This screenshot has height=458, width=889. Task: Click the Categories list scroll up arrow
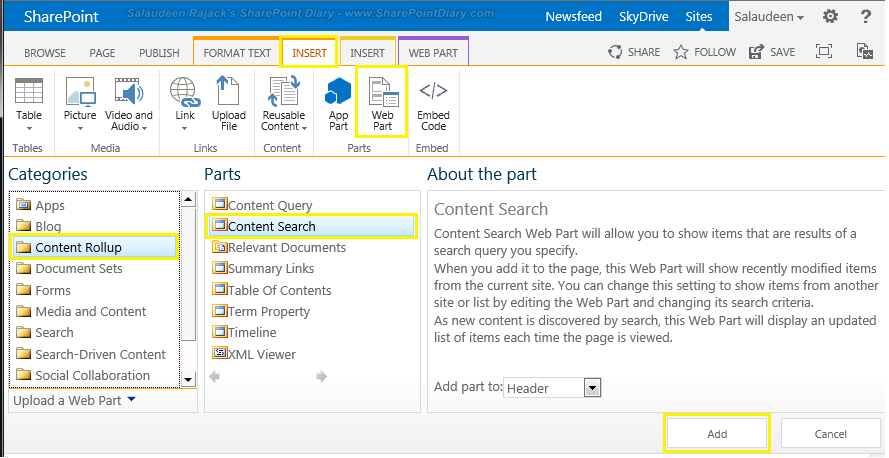(x=188, y=199)
